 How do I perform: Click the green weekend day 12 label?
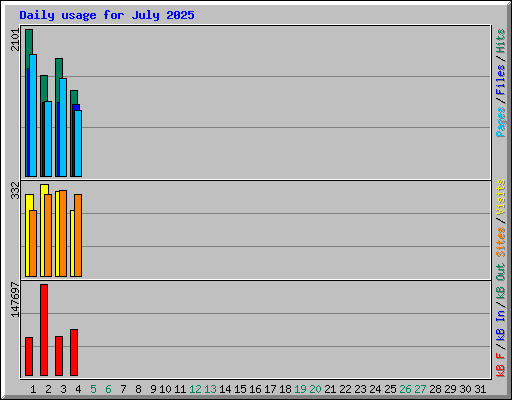195,389
